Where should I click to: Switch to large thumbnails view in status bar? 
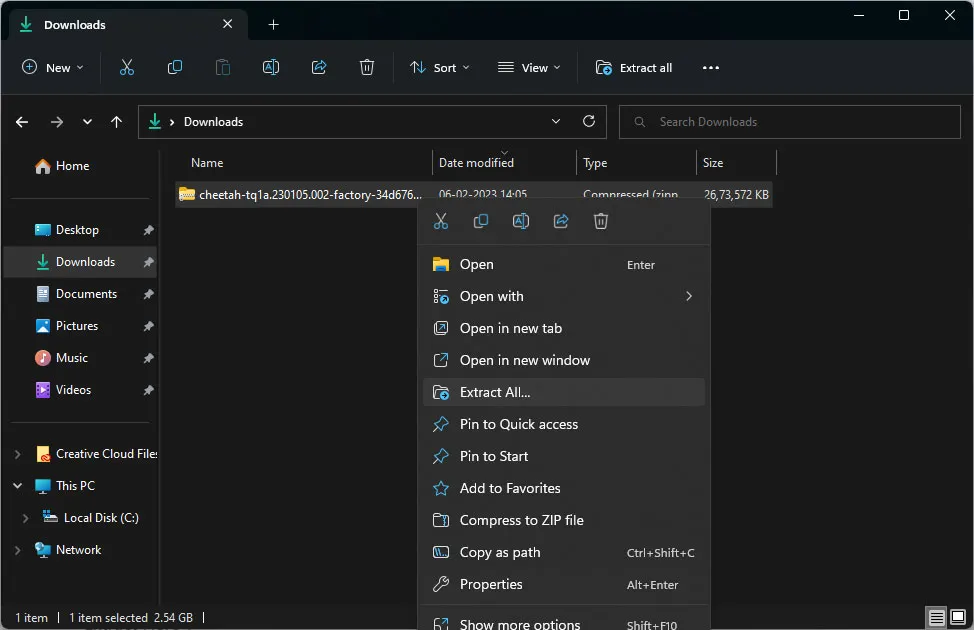point(960,617)
